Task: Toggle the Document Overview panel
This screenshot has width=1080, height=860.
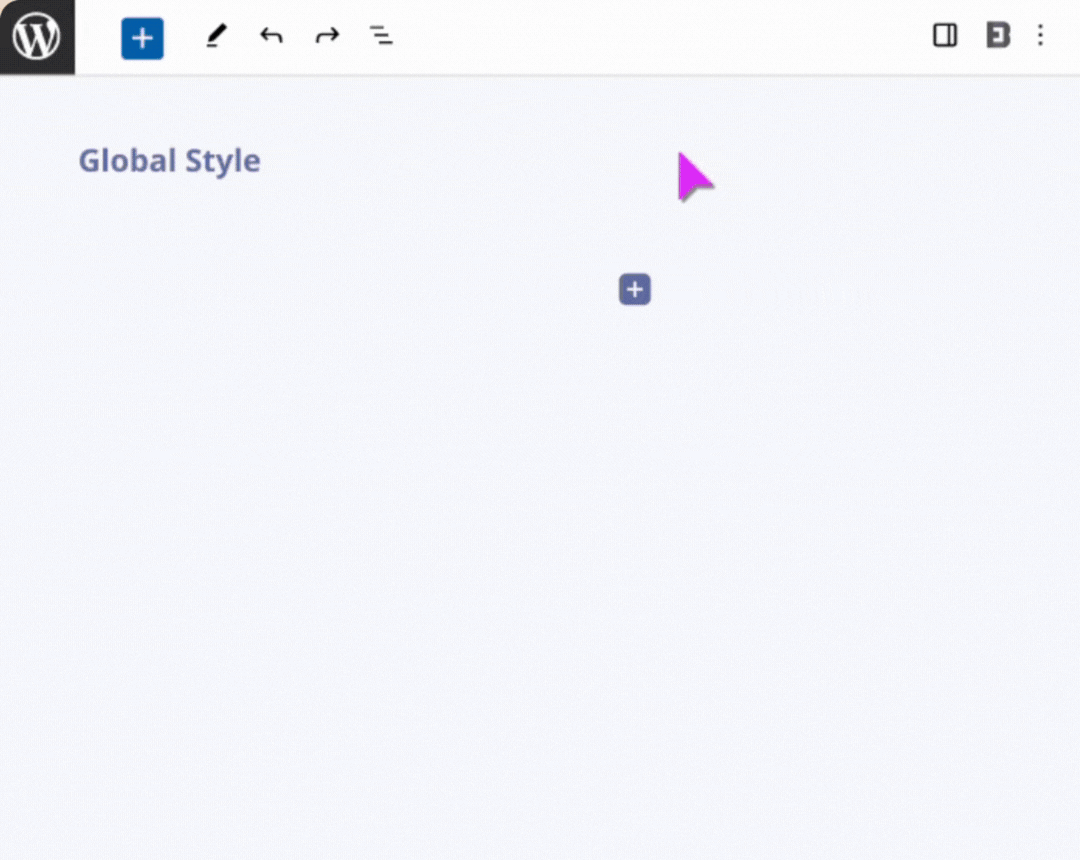Action: coord(381,37)
